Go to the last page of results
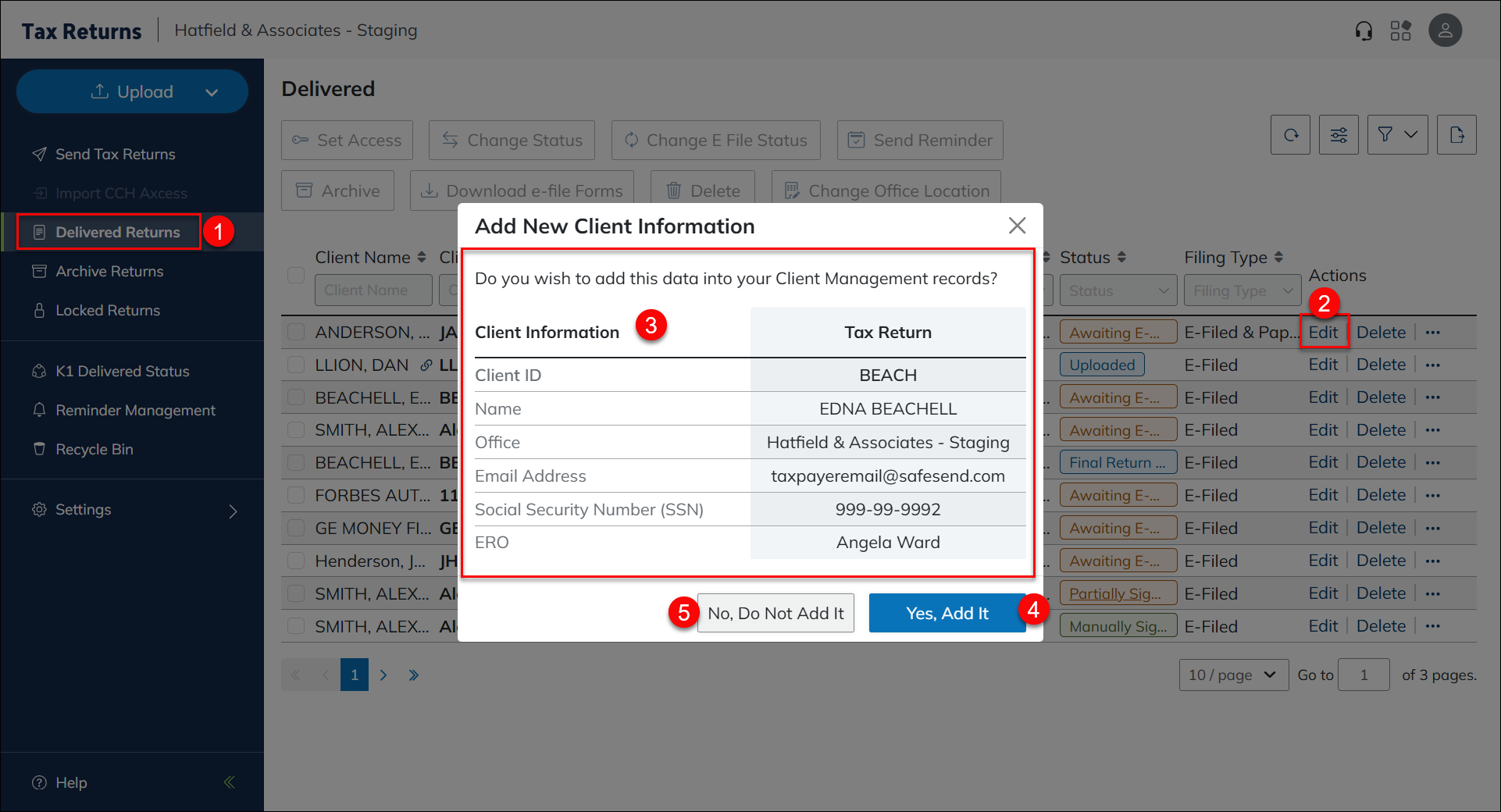The image size is (1501, 812). coord(414,675)
